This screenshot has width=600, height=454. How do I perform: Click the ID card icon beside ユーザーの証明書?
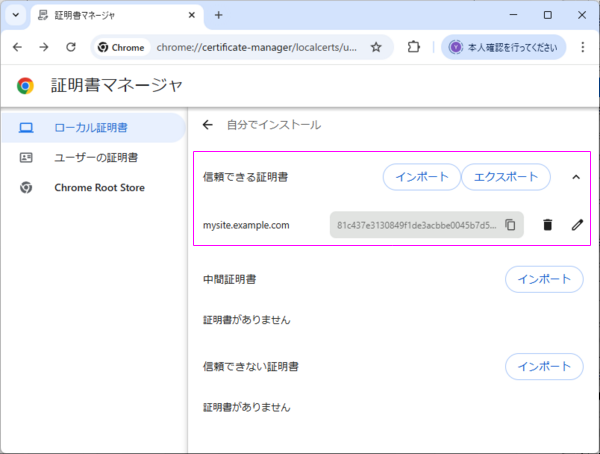tap(26, 157)
